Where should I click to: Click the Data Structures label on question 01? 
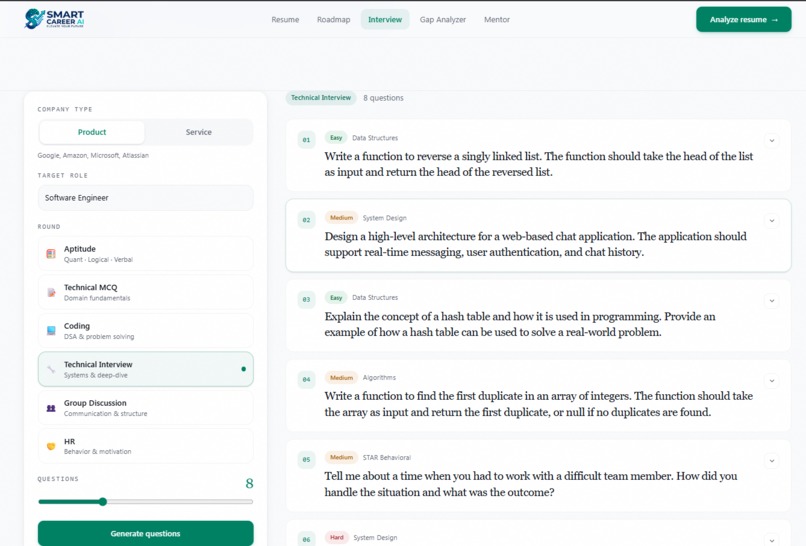pyautogui.click(x=375, y=138)
